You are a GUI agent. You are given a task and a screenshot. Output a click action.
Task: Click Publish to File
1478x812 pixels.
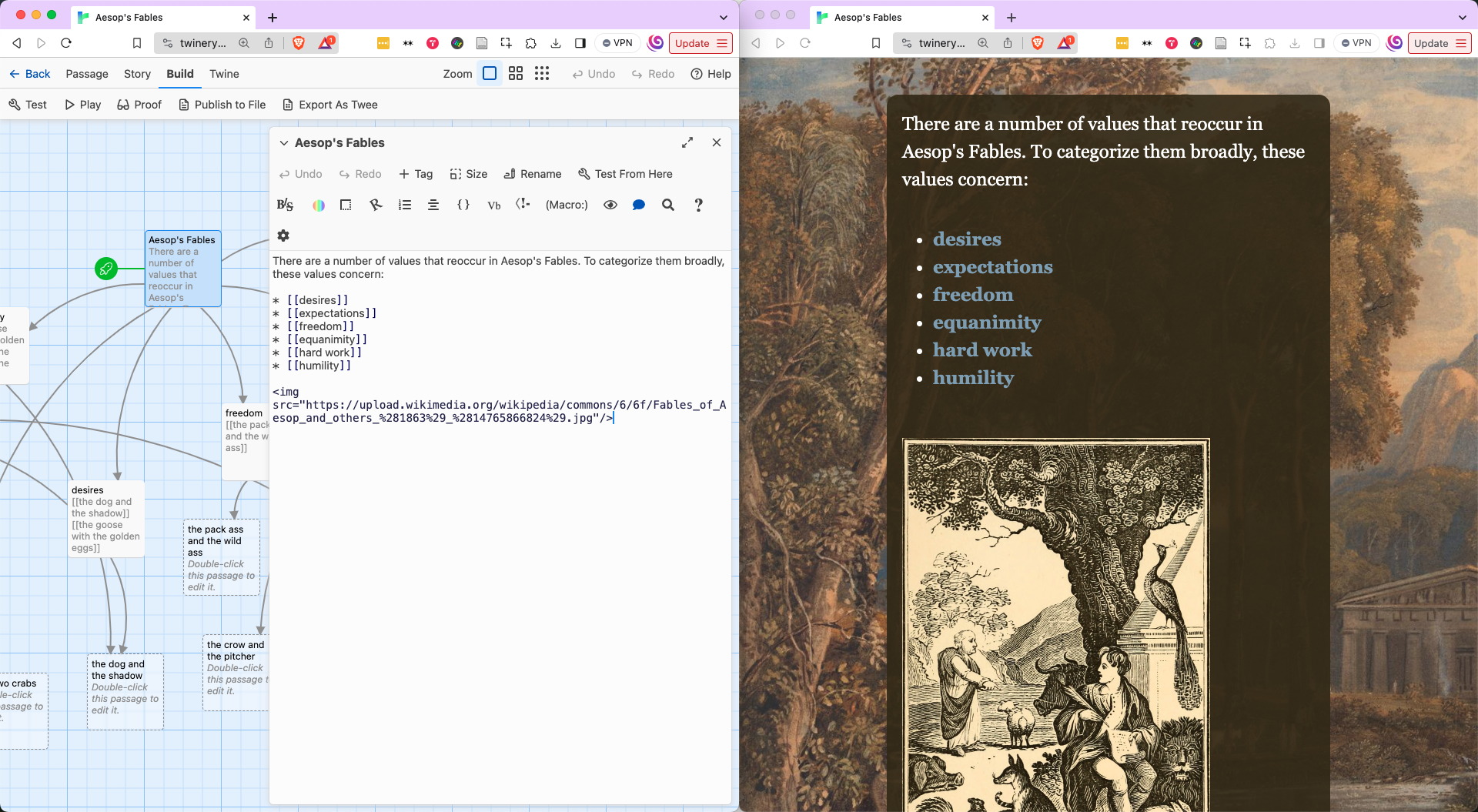tap(222, 105)
